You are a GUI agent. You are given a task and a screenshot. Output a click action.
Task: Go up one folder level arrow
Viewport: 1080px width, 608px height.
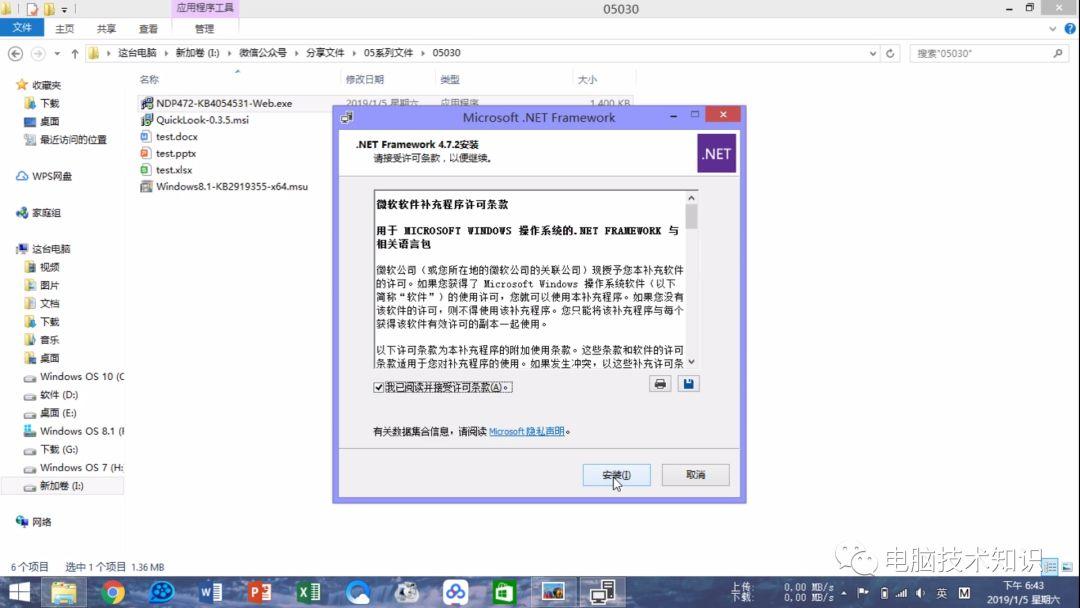click(74, 53)
